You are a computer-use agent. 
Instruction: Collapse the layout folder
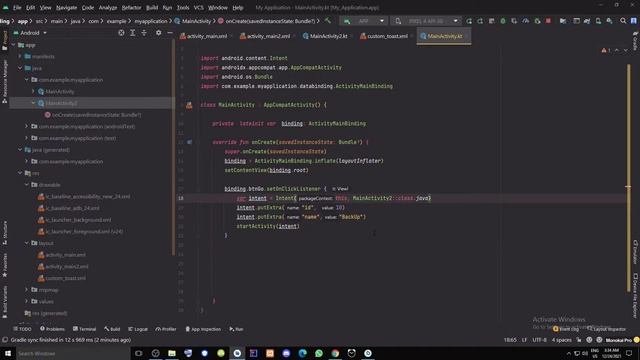[27, 243]
